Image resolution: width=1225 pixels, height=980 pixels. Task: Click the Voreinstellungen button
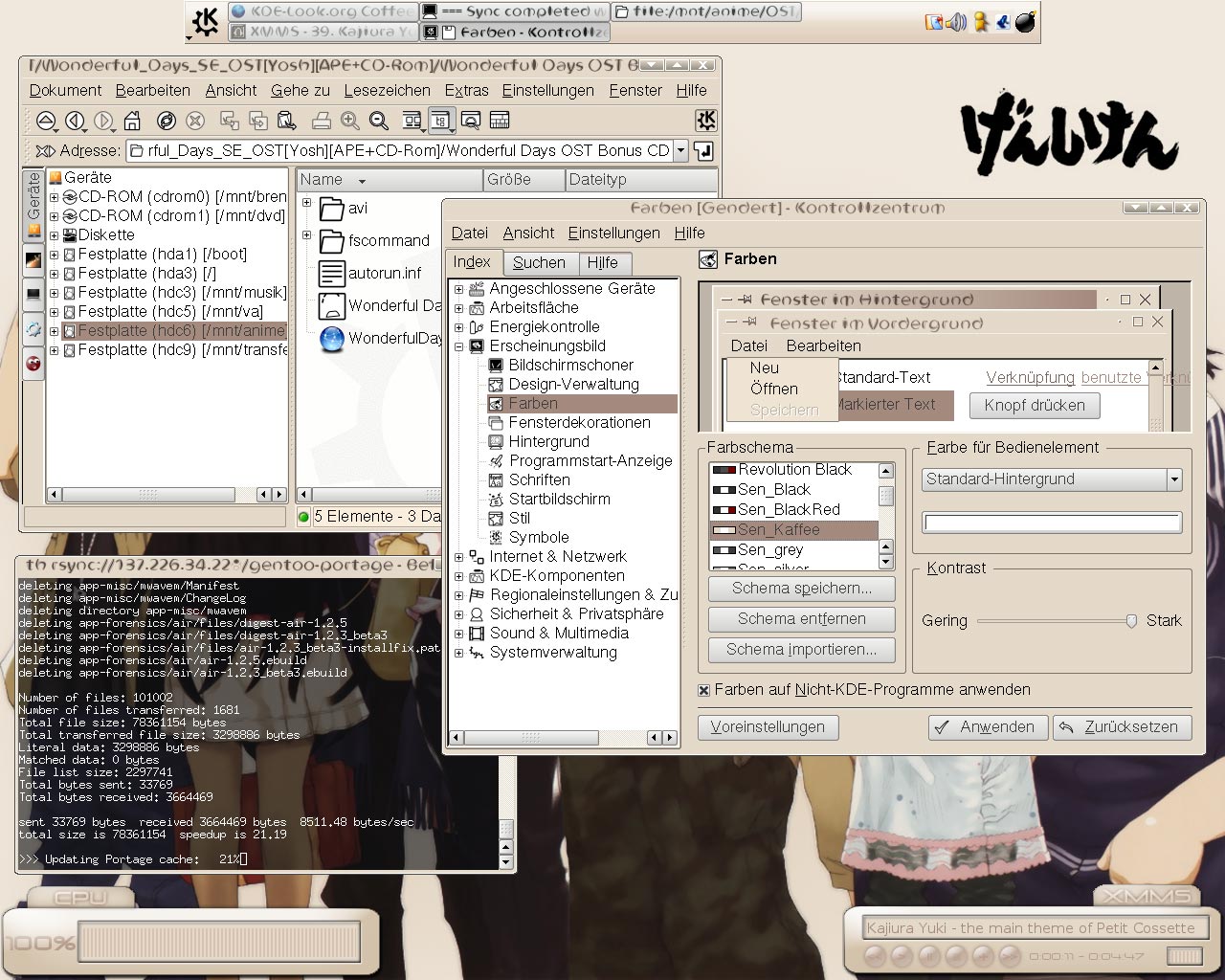point(768,727)
